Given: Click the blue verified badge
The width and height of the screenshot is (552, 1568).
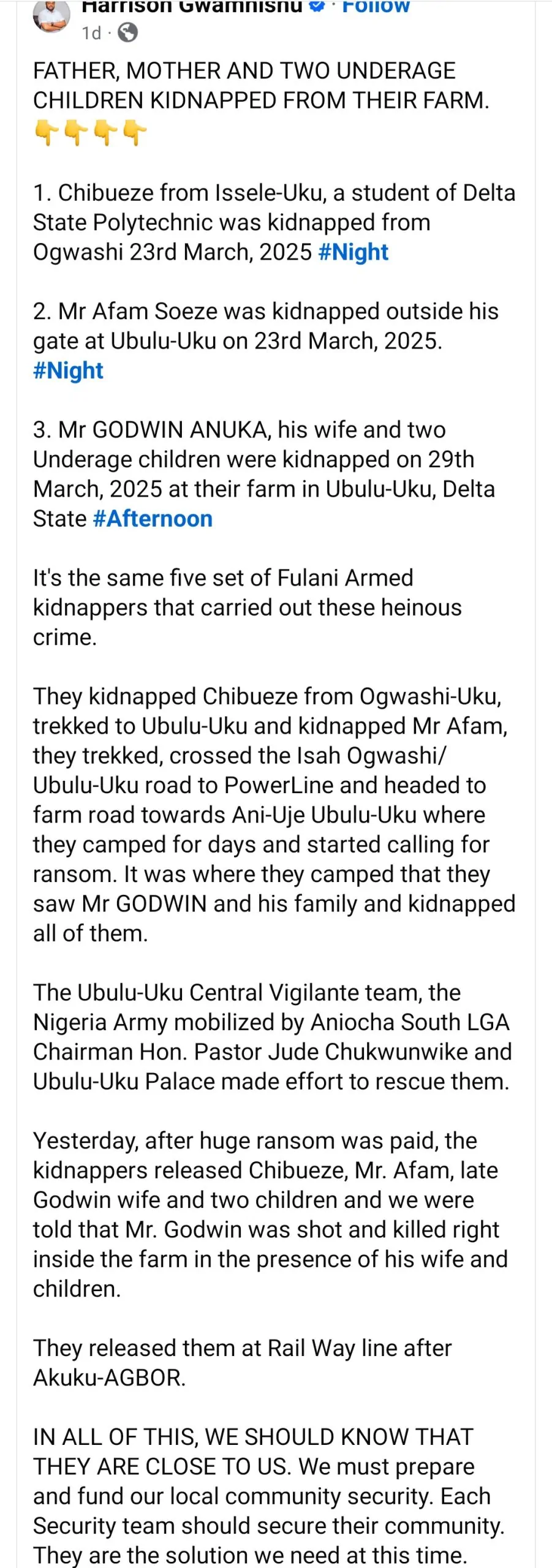Looking at the screenshot, I should [x=317, y=6].
